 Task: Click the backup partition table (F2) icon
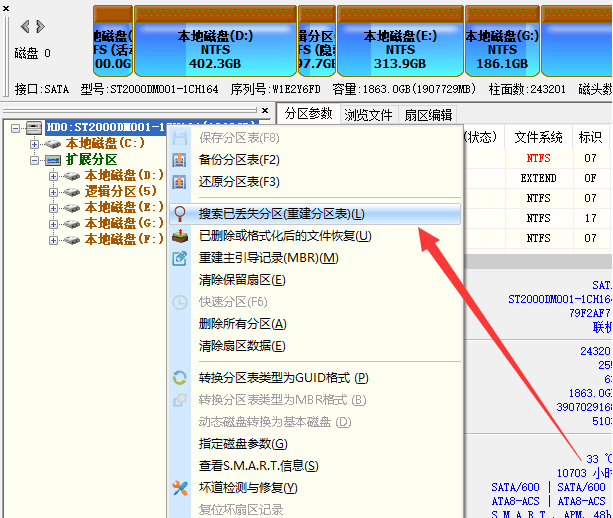pyautogui.click(x=180, y=160)
